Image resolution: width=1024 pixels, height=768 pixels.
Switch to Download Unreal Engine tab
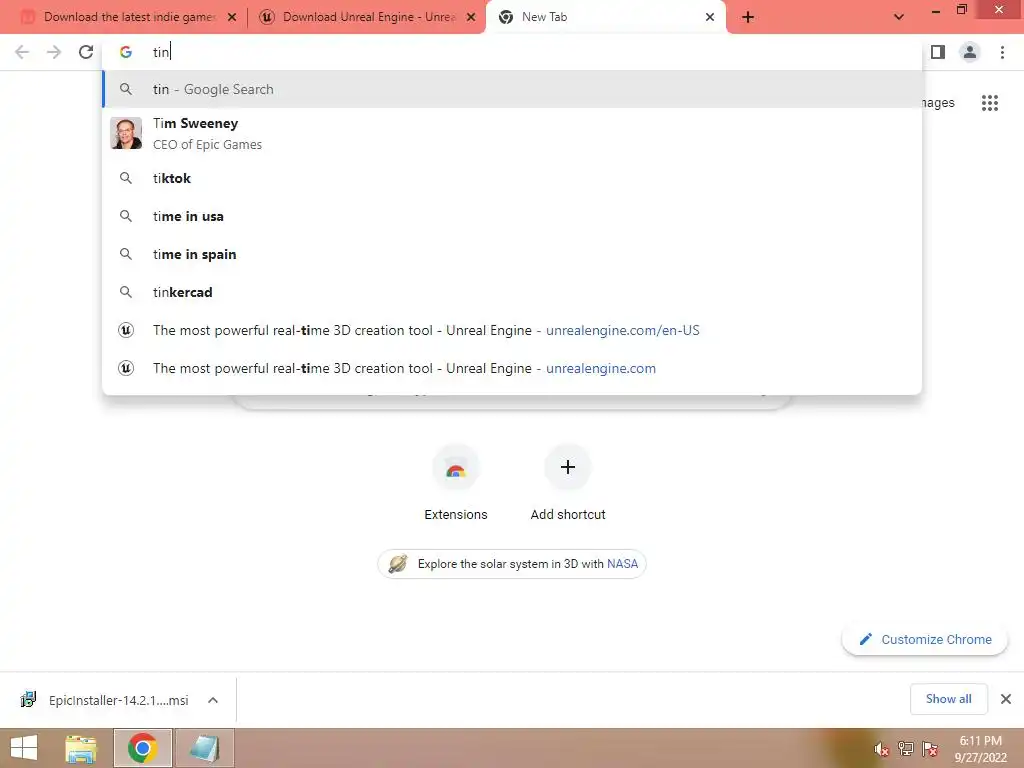tap(366, 17)
